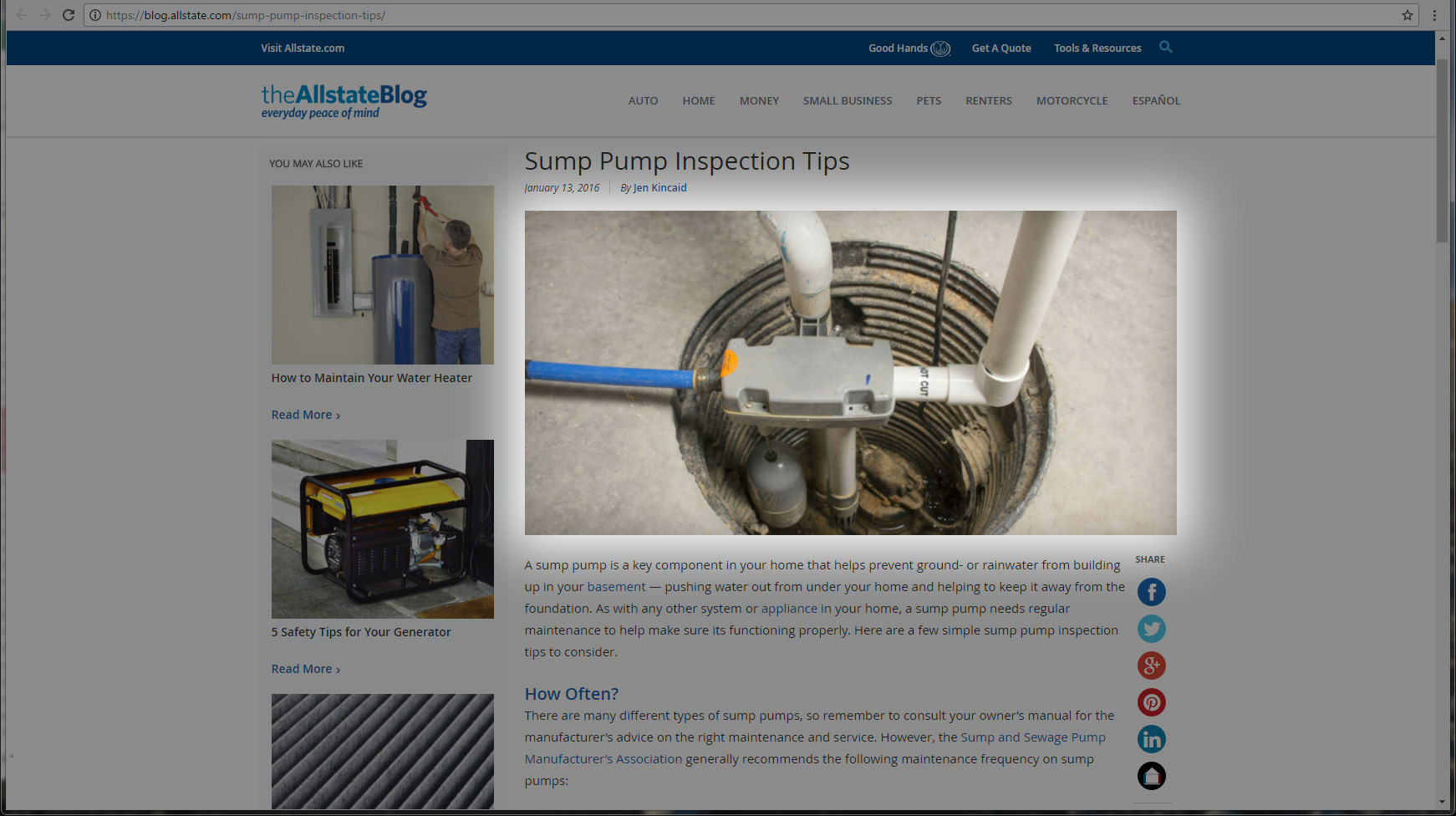Open Chrome's three-dot menu

click(1434, 15)
